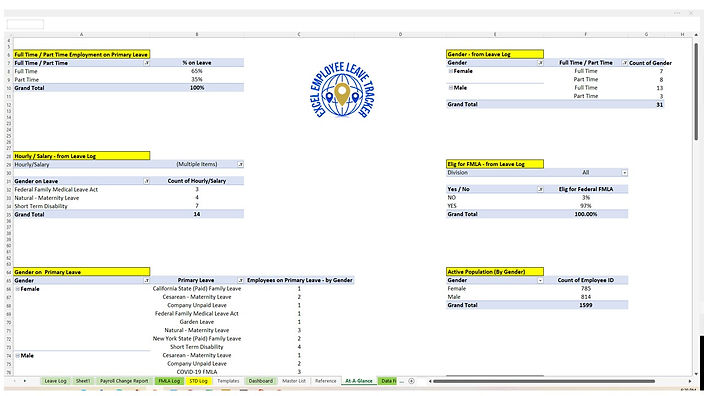The image size is (704, 396).
Task: Select column A header
Action: [81, 34]
